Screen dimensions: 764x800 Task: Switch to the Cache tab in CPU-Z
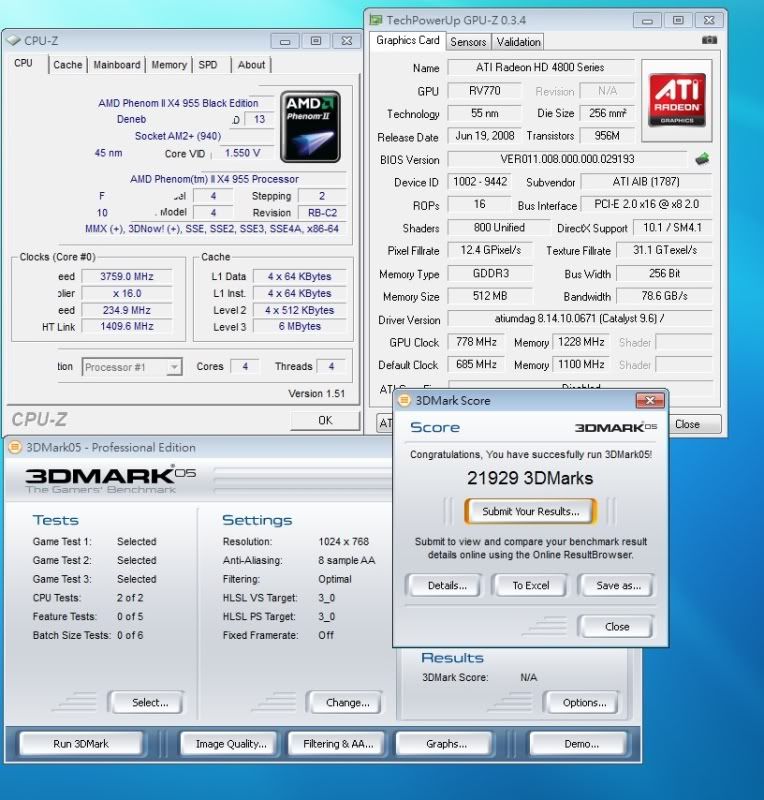[x=67, y=65]
